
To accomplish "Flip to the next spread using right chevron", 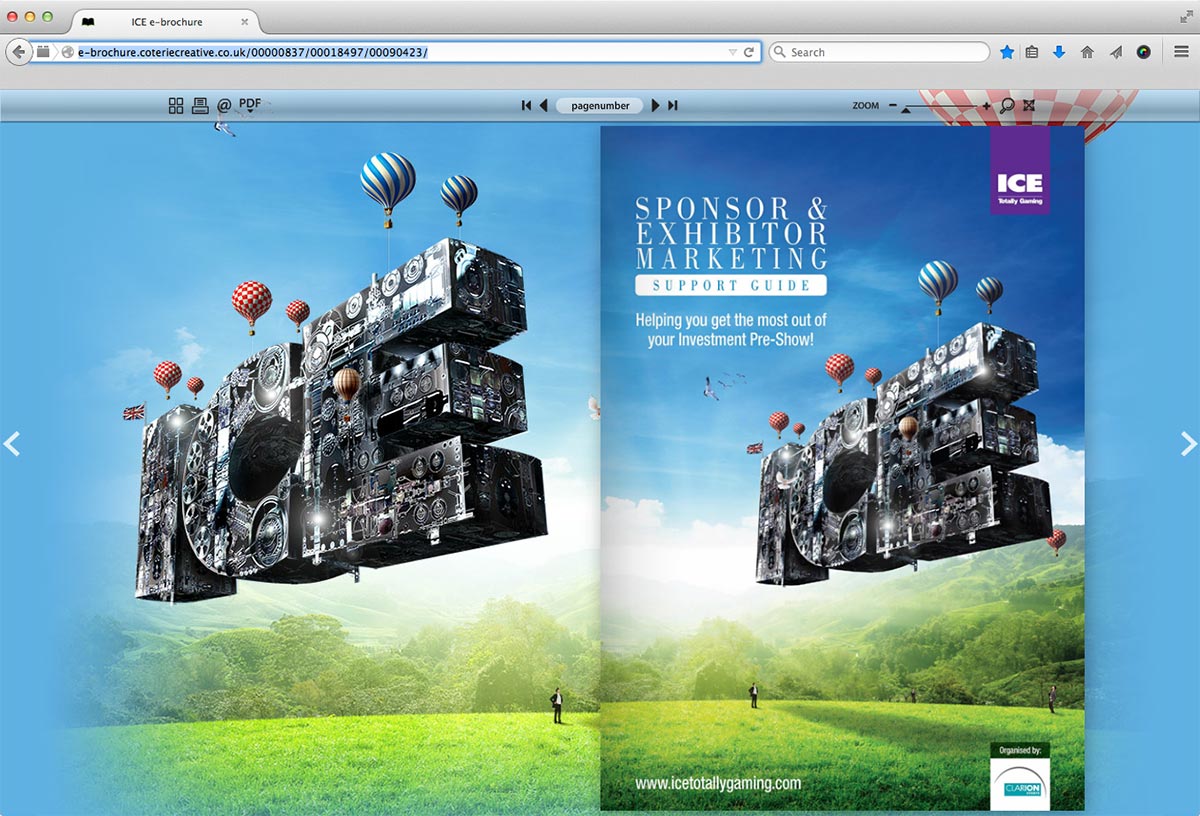I will [1187, 443].
